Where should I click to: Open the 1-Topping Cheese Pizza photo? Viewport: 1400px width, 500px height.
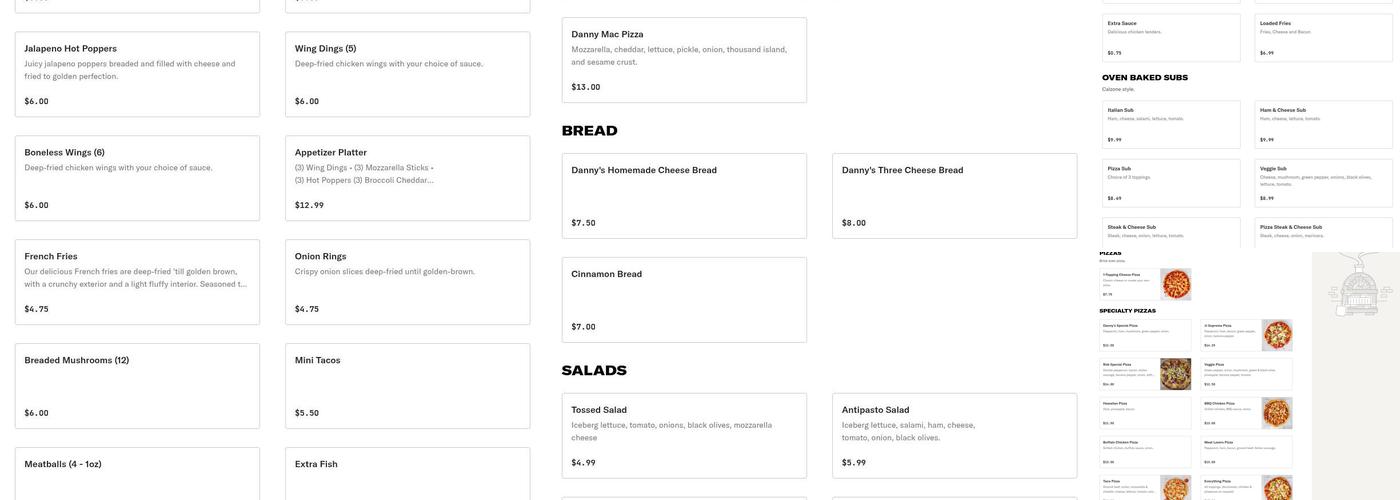pos(1175,284)
